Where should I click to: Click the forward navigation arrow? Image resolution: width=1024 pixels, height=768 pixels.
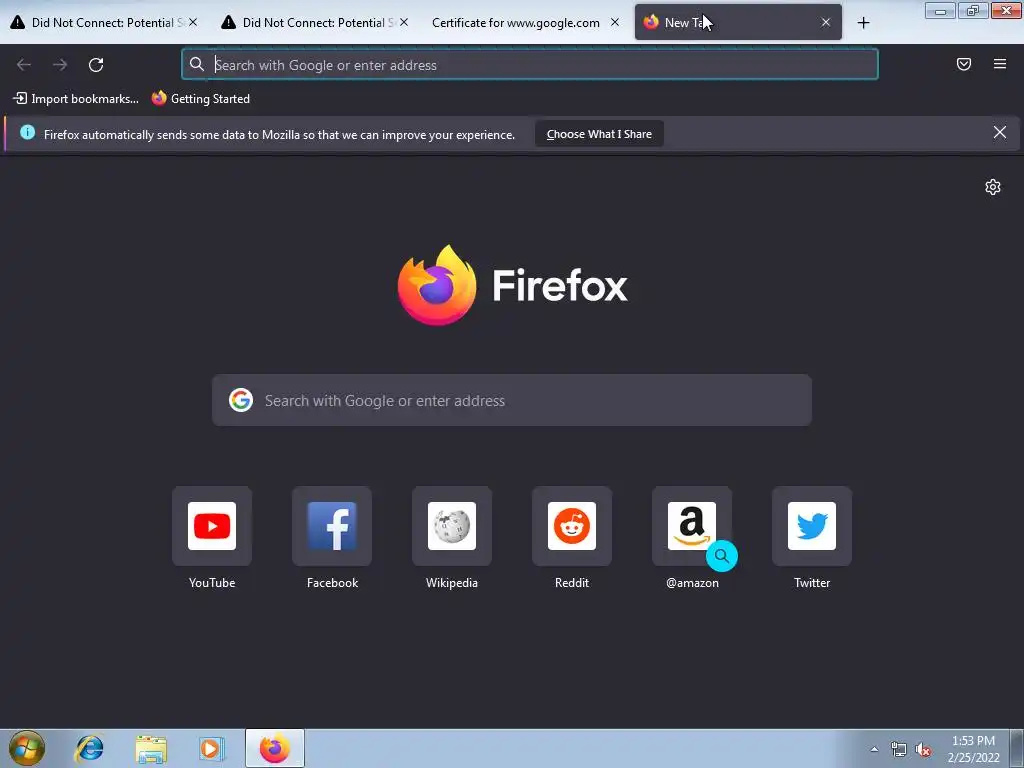[60, 65]
